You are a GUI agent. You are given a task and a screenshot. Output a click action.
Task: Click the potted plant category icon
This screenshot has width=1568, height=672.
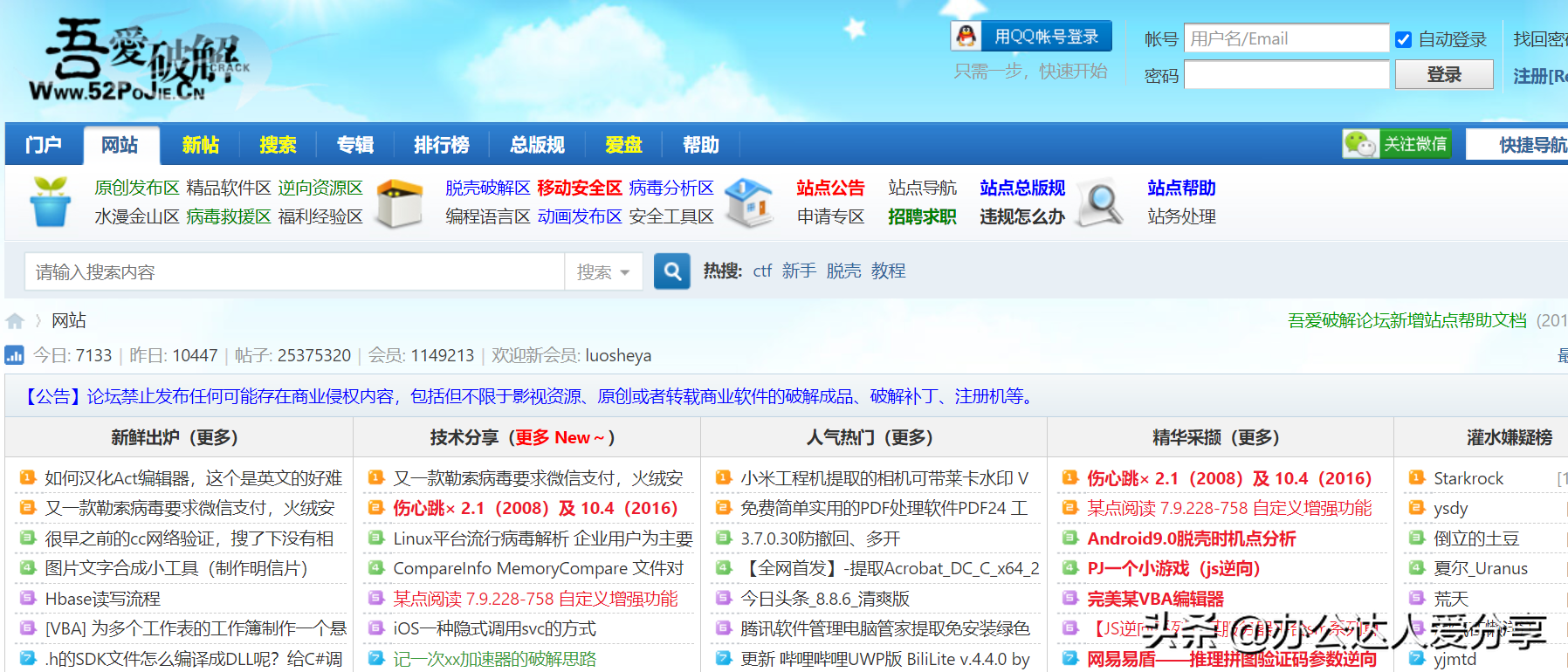point(50,202)
